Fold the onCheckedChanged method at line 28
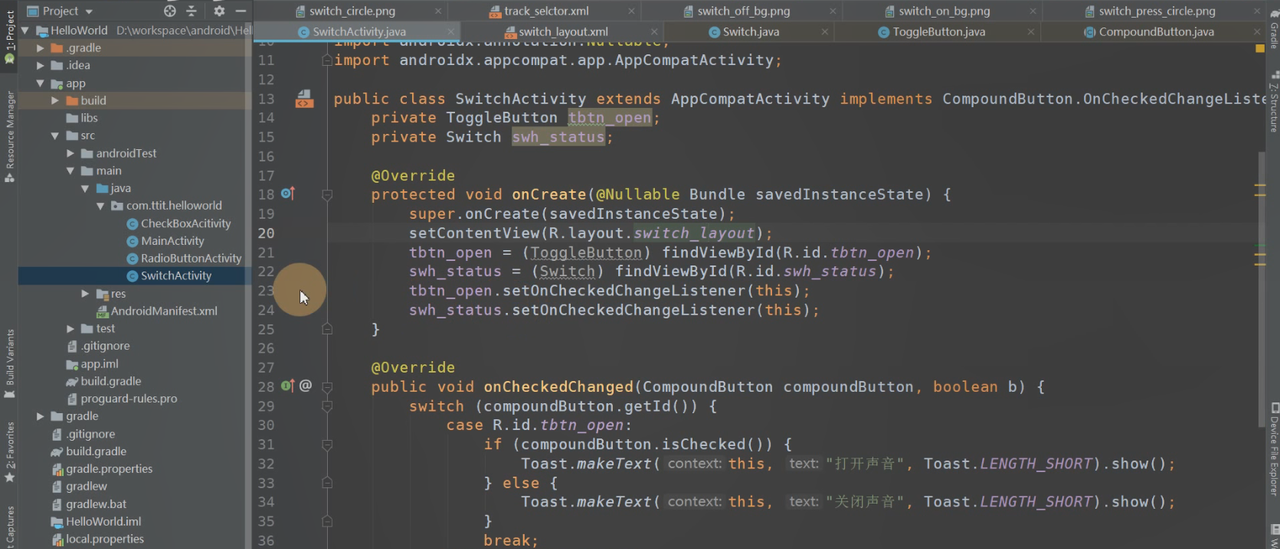Screen dimensions: 1280x549 [x=327, y=386]
